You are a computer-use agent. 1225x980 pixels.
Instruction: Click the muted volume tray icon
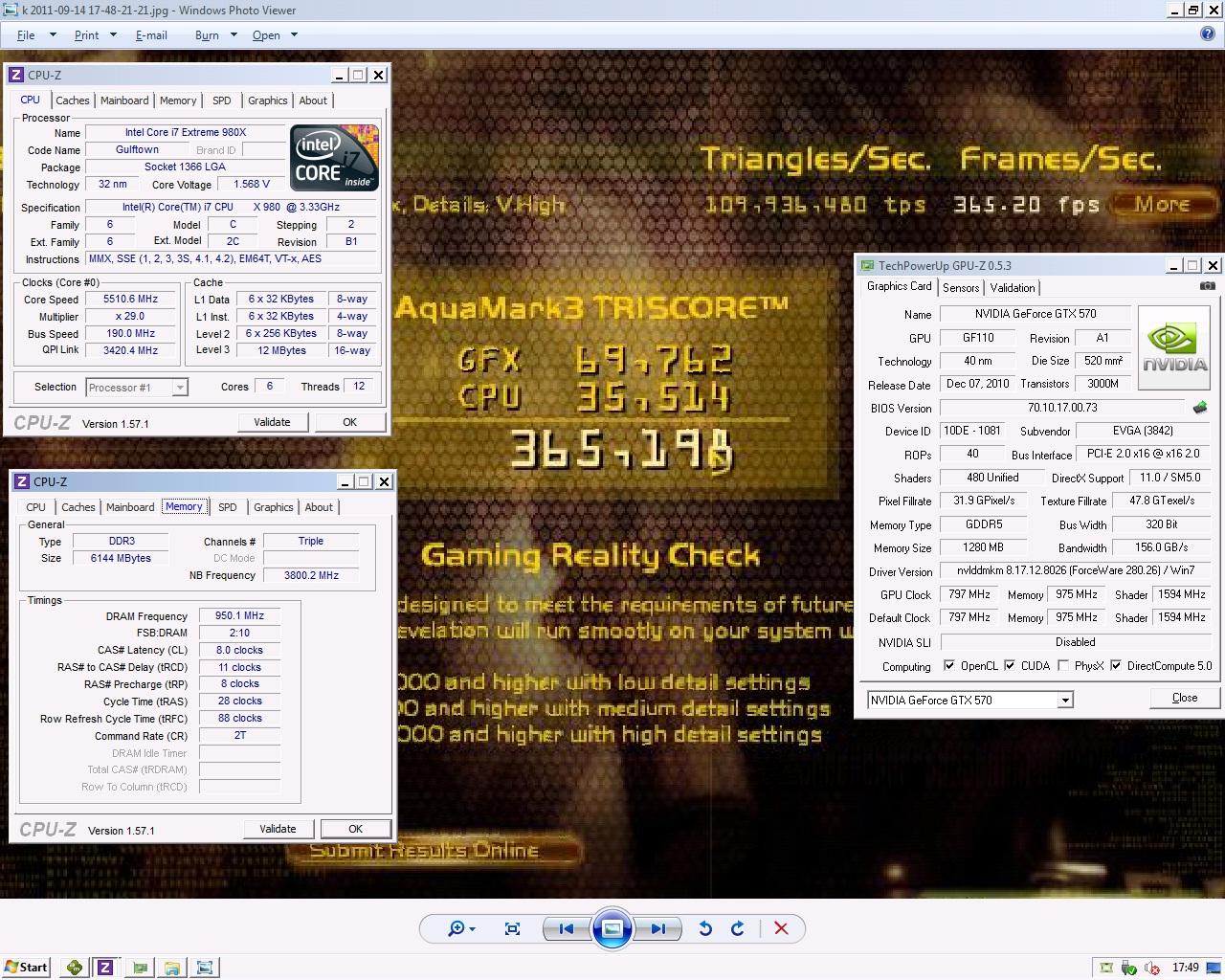pos(1152,968)
